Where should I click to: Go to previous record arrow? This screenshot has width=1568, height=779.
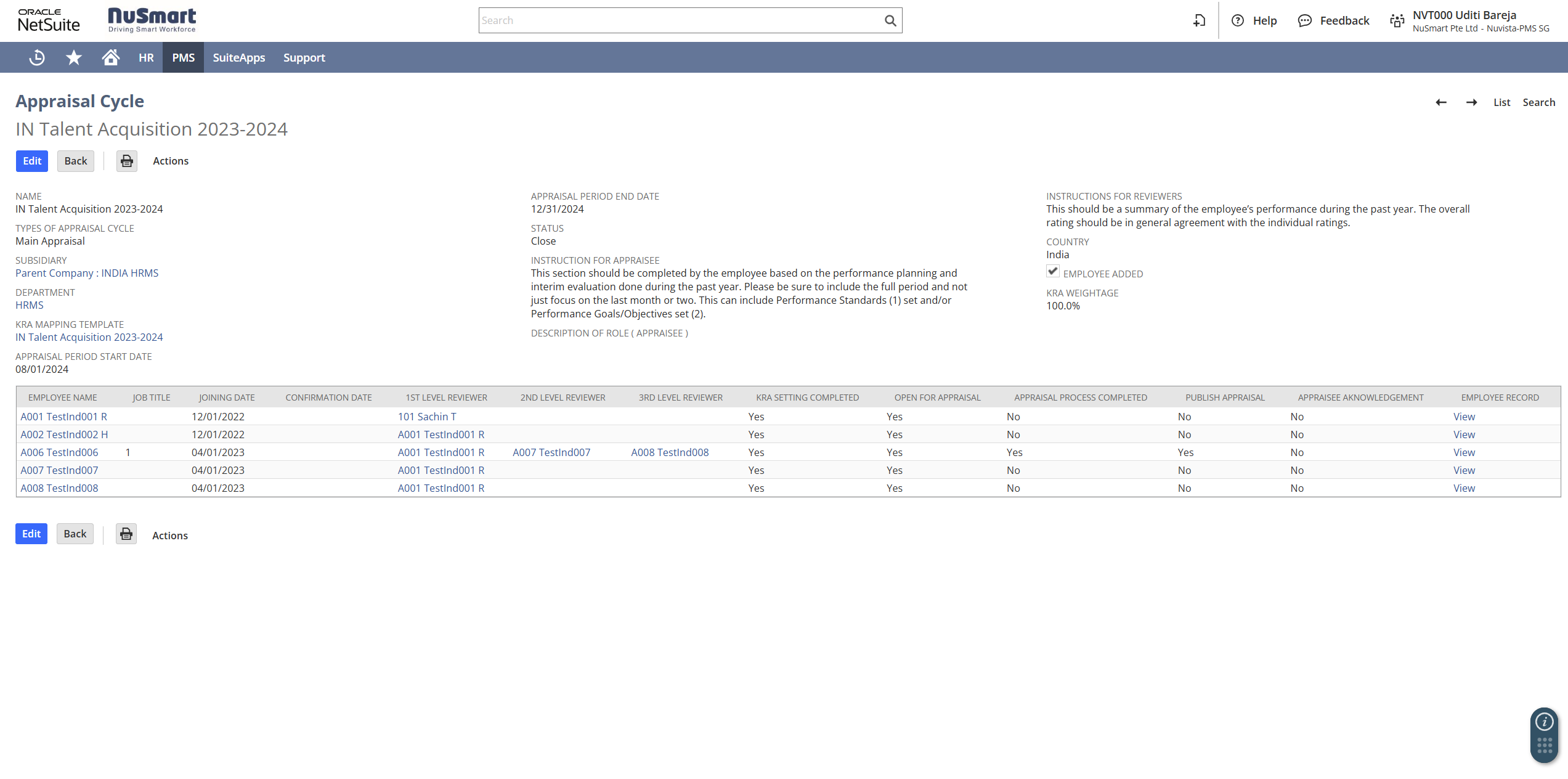(1440, 102)
